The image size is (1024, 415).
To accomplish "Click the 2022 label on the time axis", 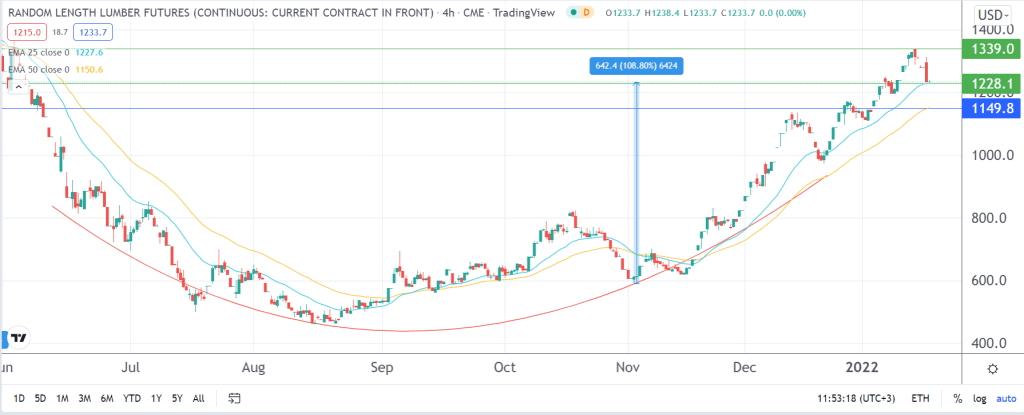I will (861, 369).
